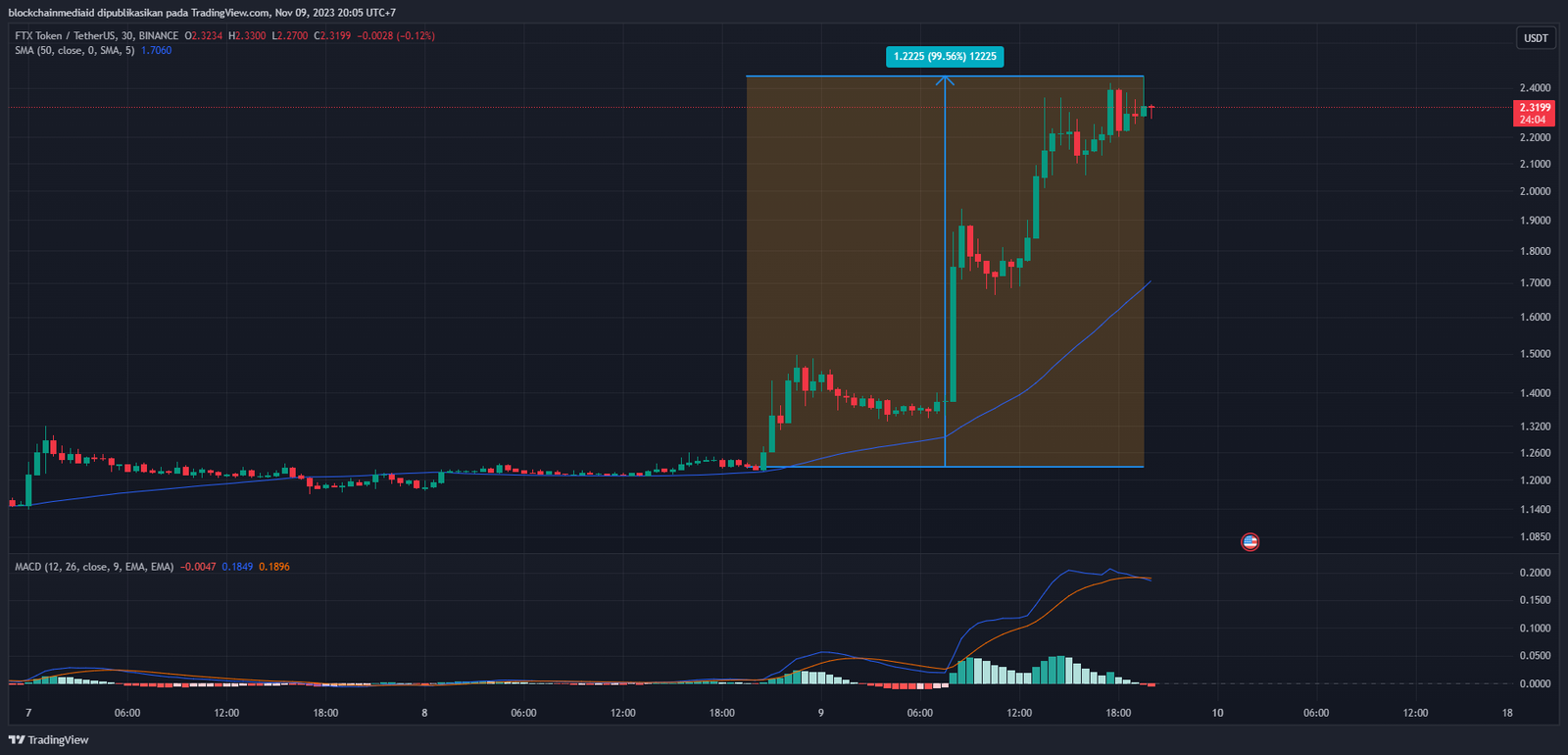Click the 1.0850 price axis label
The width and height of the screenshot is (1568, 755).
pyautogui.click(x=1535, y=536)
